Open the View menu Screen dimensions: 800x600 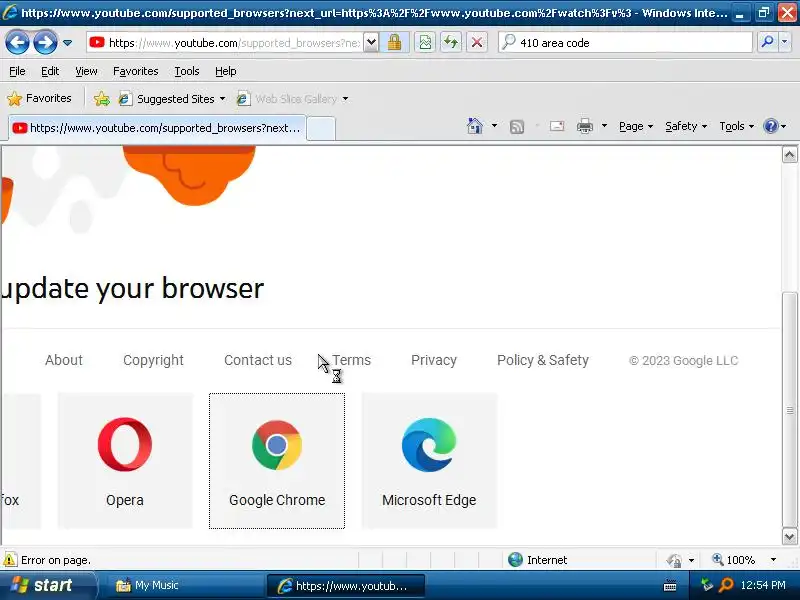[86, 71]
